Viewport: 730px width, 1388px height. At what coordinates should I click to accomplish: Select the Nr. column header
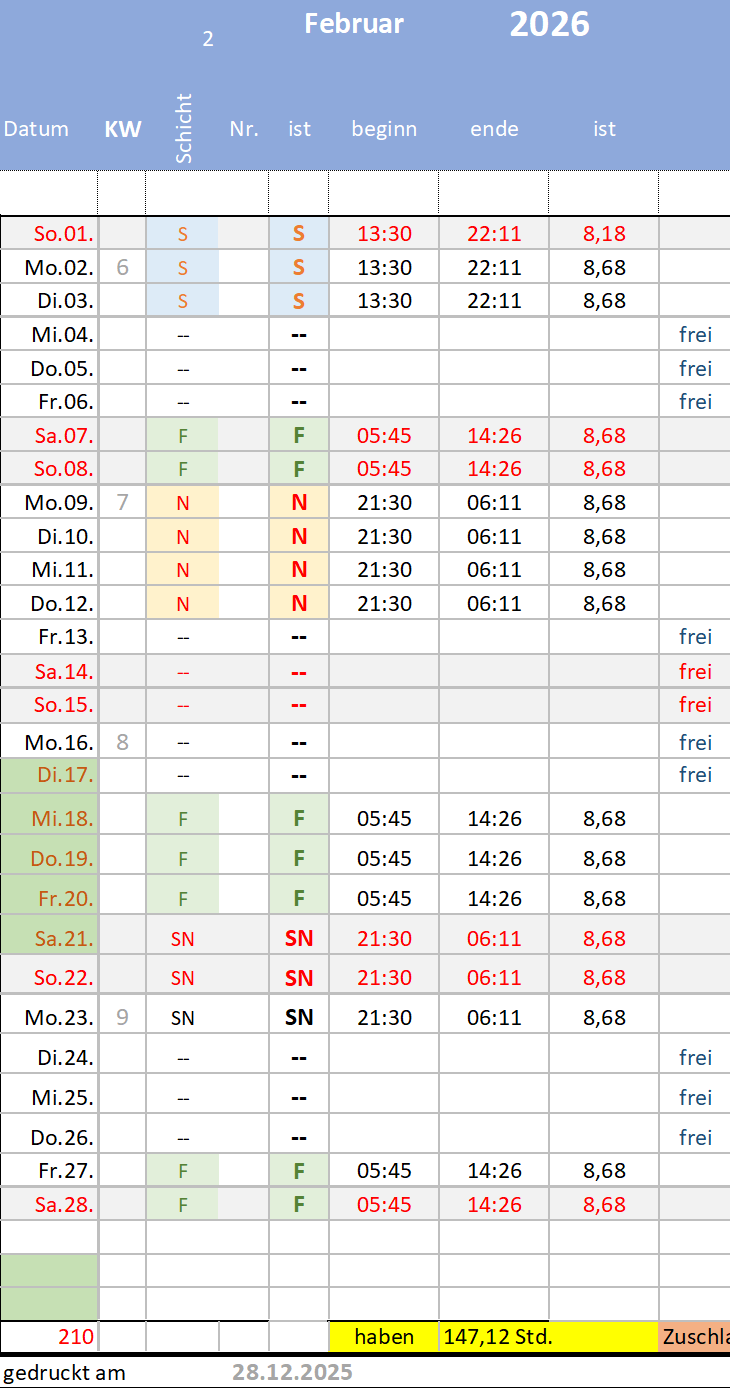[x=244, y=129]
